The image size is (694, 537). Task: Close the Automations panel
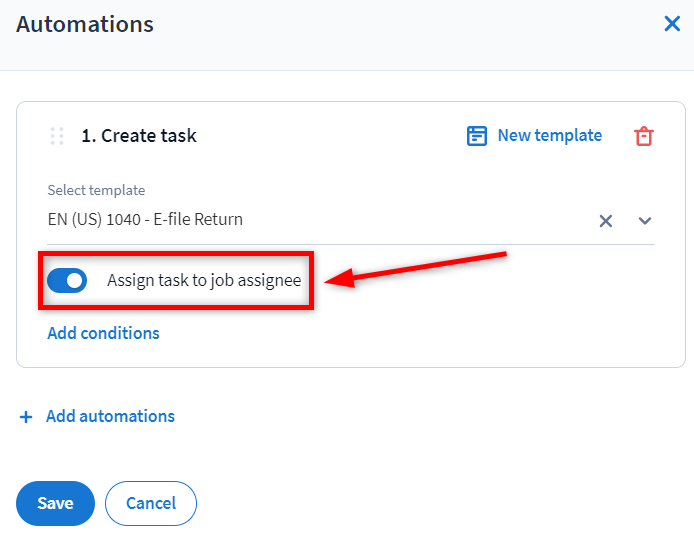[672, 24]
